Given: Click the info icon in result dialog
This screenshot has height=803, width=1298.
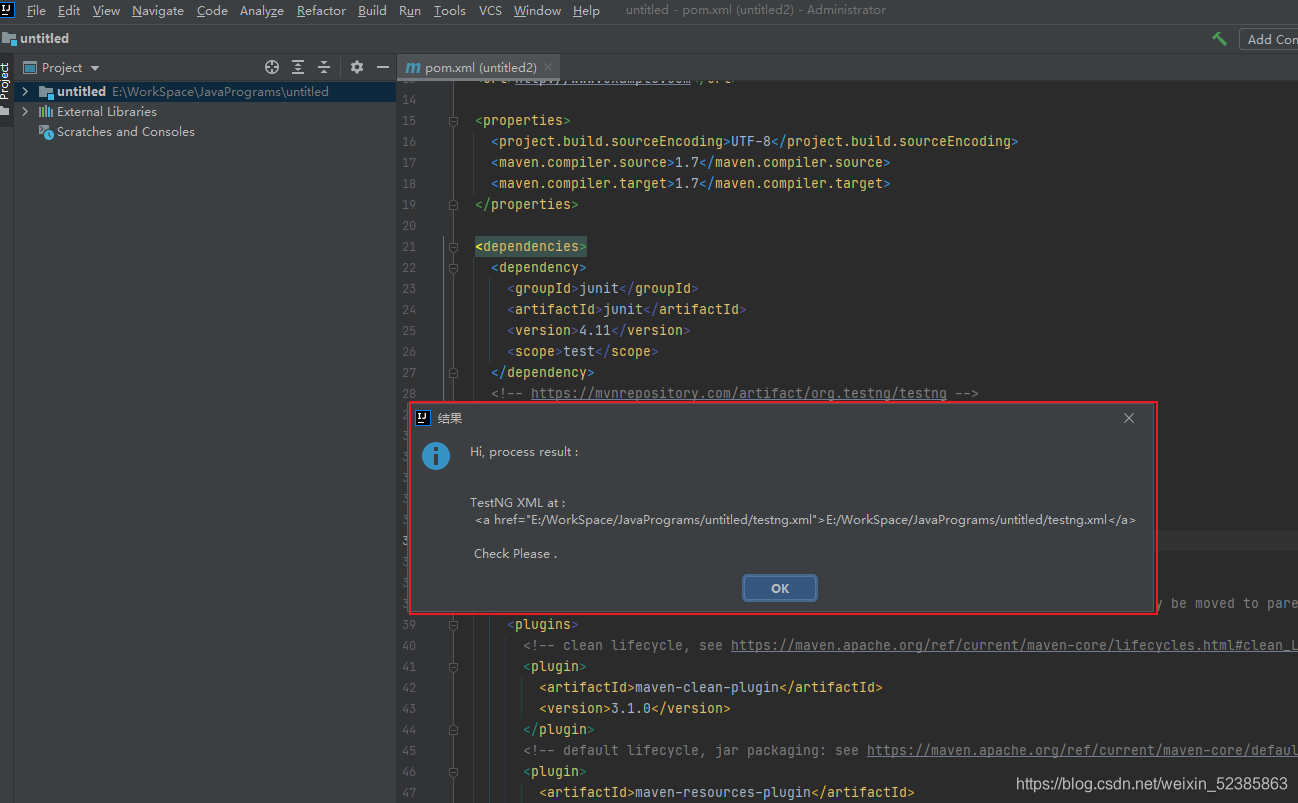Looking at the screenshot, I should click(x=436, y=455).
